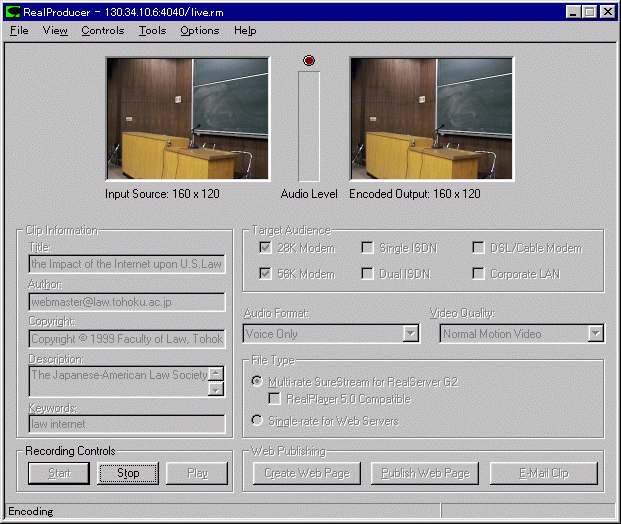Click the Description text area
The width and height of the screenshot is (621, 524).
(119, 381)
